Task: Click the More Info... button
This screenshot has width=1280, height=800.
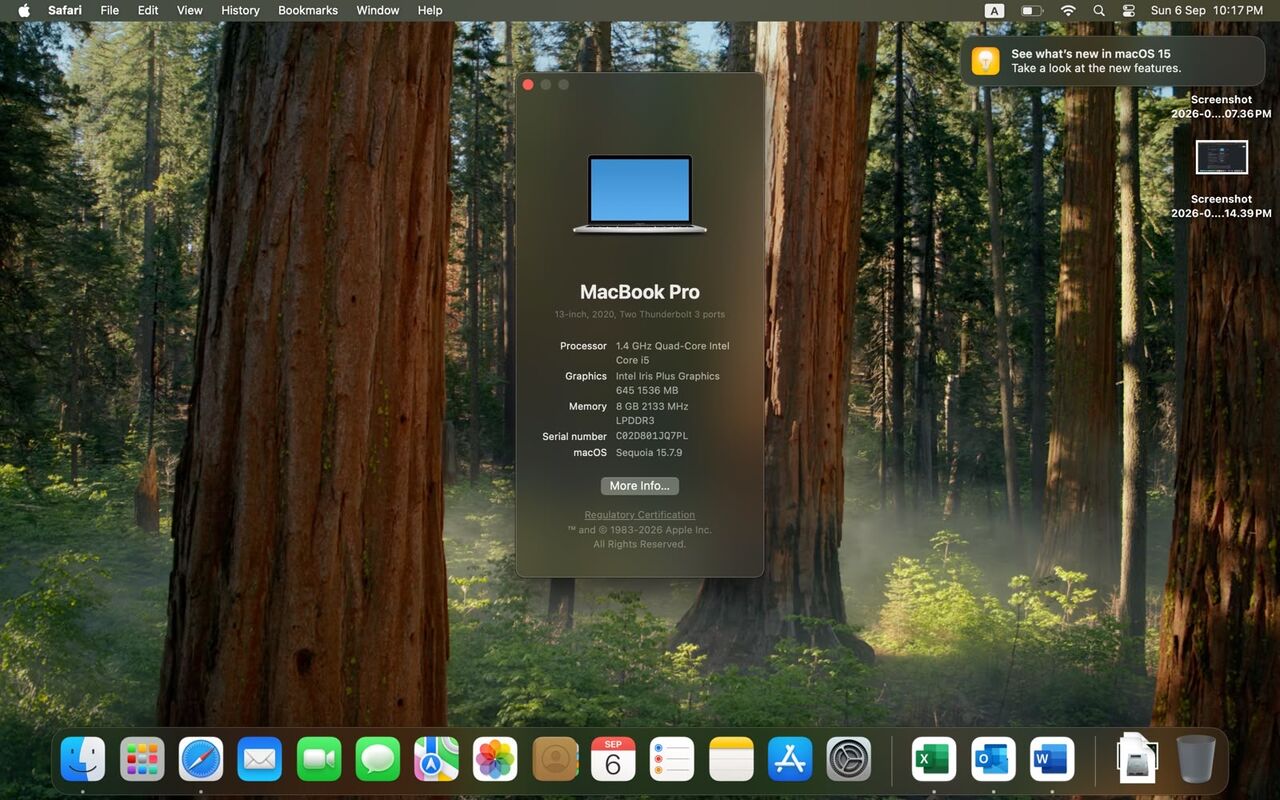Action: click(640, 486)
